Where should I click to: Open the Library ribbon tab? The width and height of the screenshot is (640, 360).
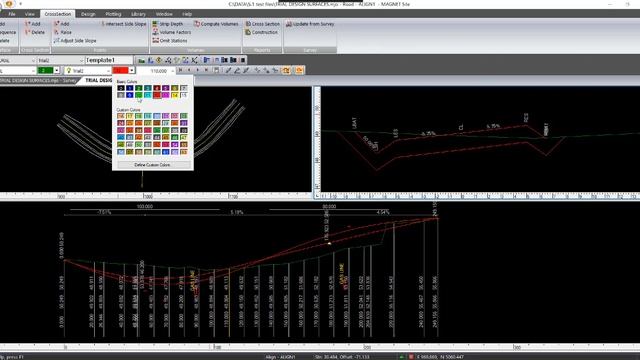tap(138, 14)
